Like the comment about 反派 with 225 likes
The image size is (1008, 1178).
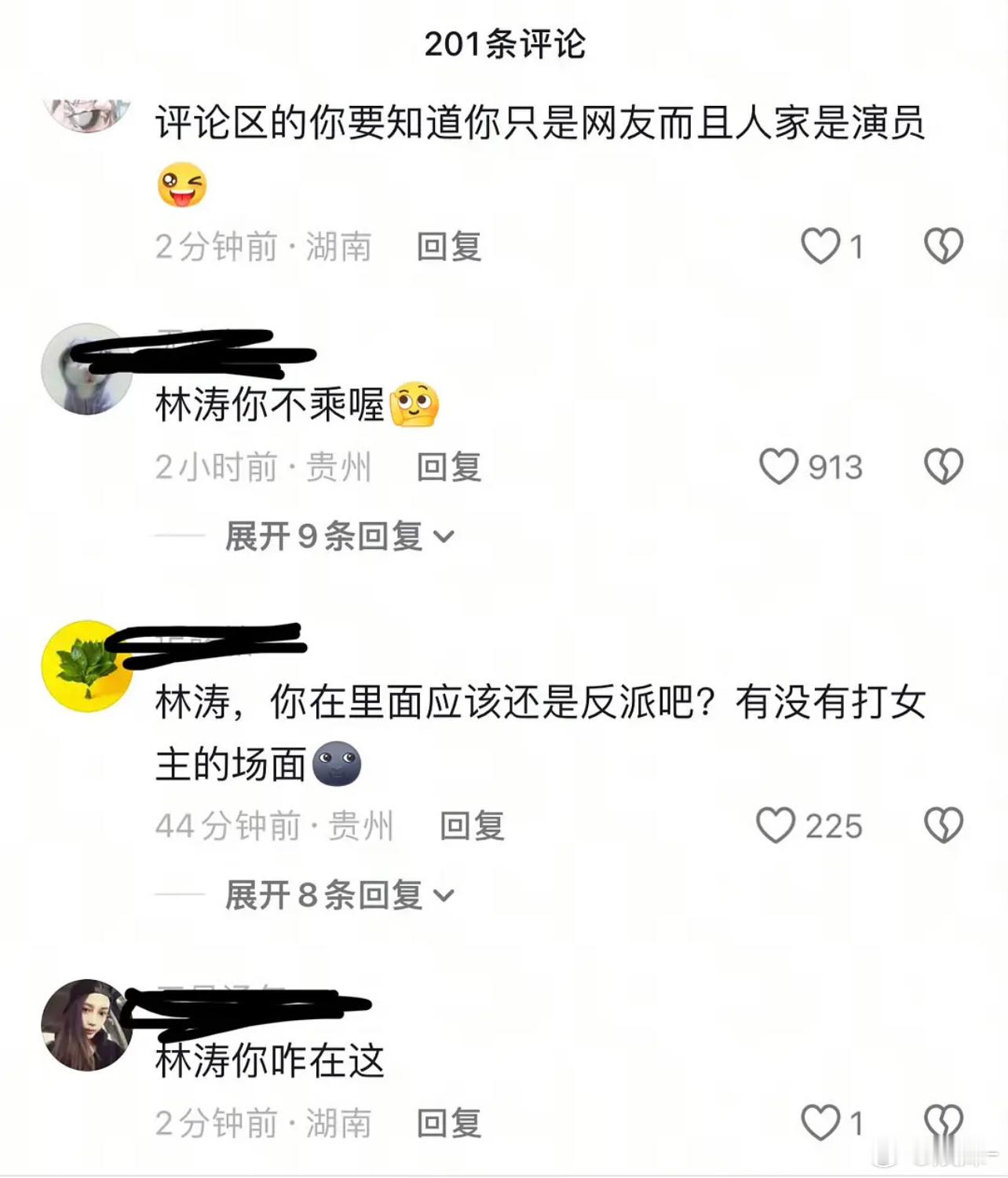776,825
